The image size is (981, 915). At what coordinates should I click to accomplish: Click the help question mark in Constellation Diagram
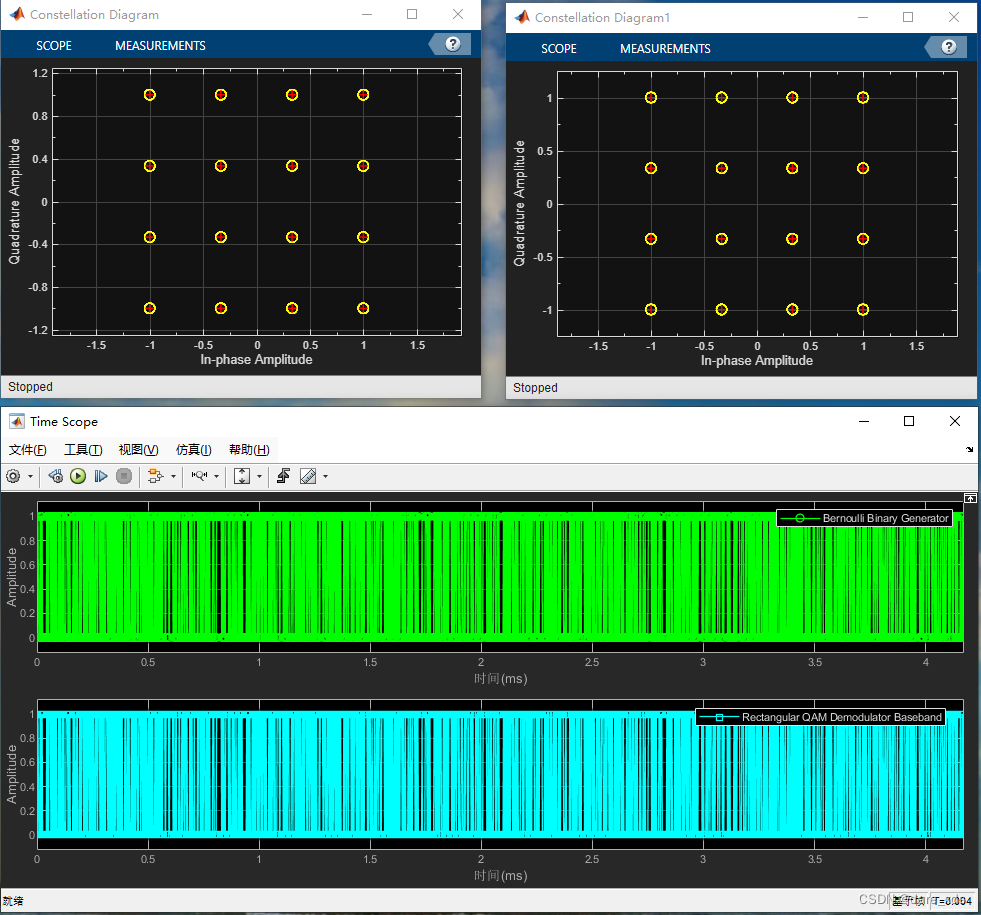click(x=450, y=44)
